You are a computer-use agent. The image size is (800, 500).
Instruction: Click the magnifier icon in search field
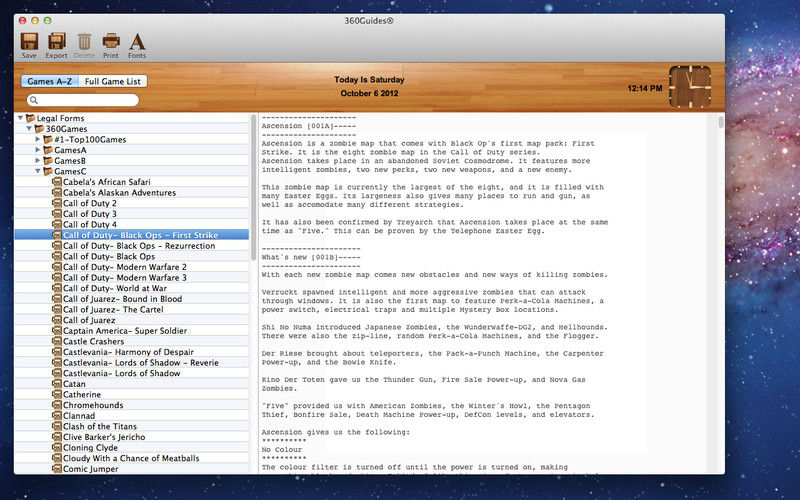[x=34, y=100]
